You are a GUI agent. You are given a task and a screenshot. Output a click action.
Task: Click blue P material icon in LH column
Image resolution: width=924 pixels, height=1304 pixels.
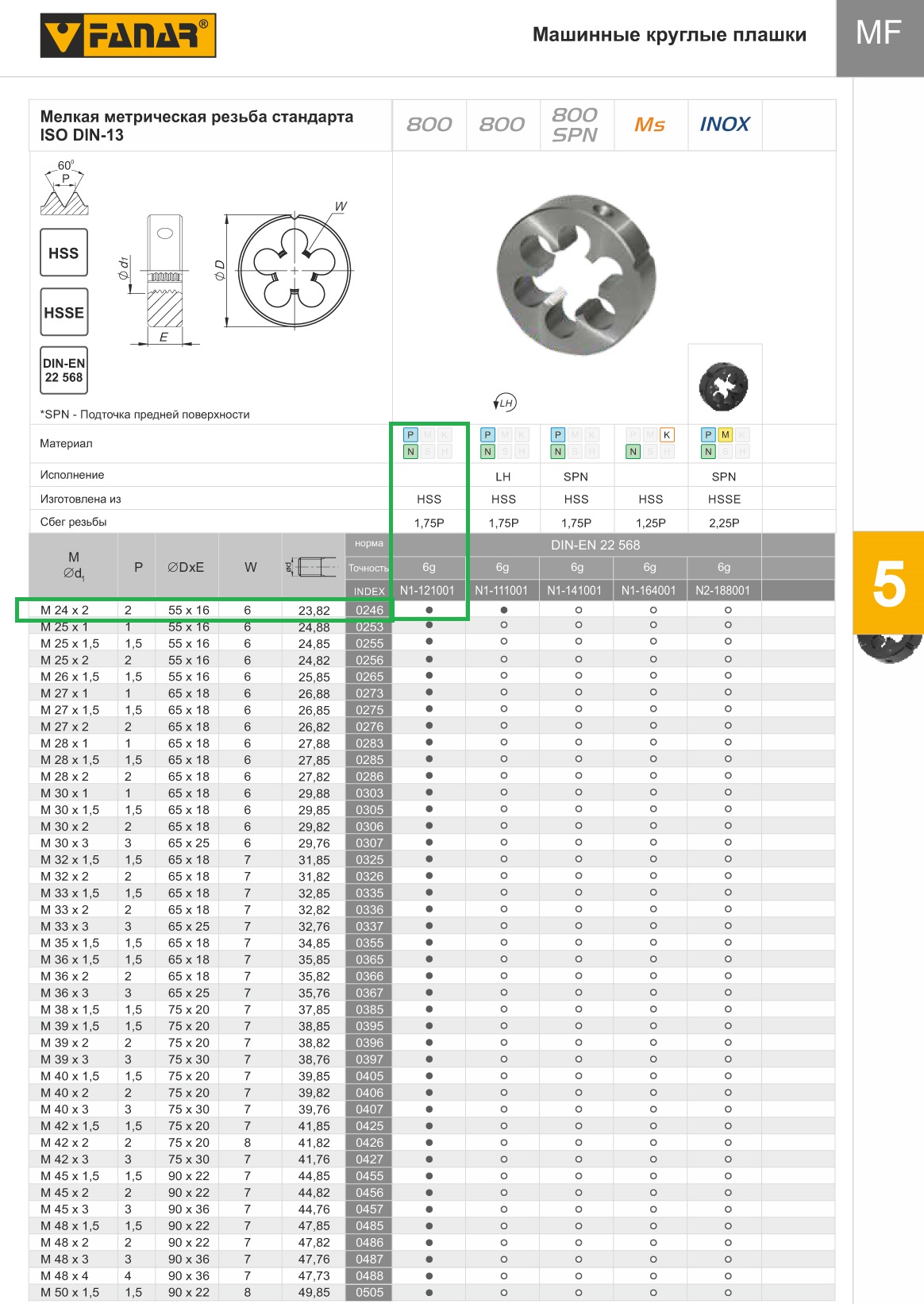[x=487, y=434]
